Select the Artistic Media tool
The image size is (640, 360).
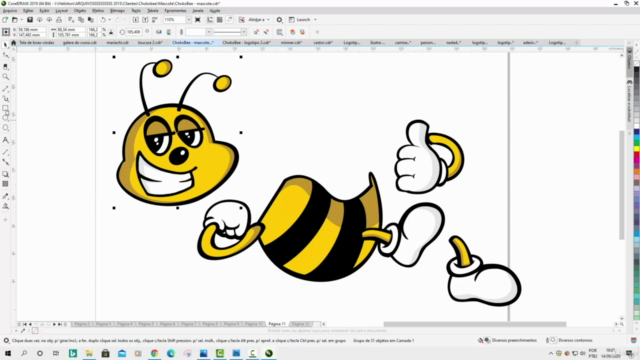click(5, 98)
